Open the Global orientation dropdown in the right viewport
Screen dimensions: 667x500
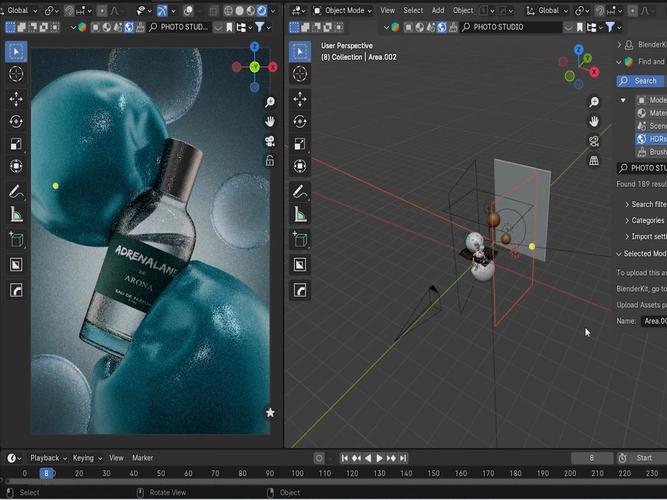(547, 10)
